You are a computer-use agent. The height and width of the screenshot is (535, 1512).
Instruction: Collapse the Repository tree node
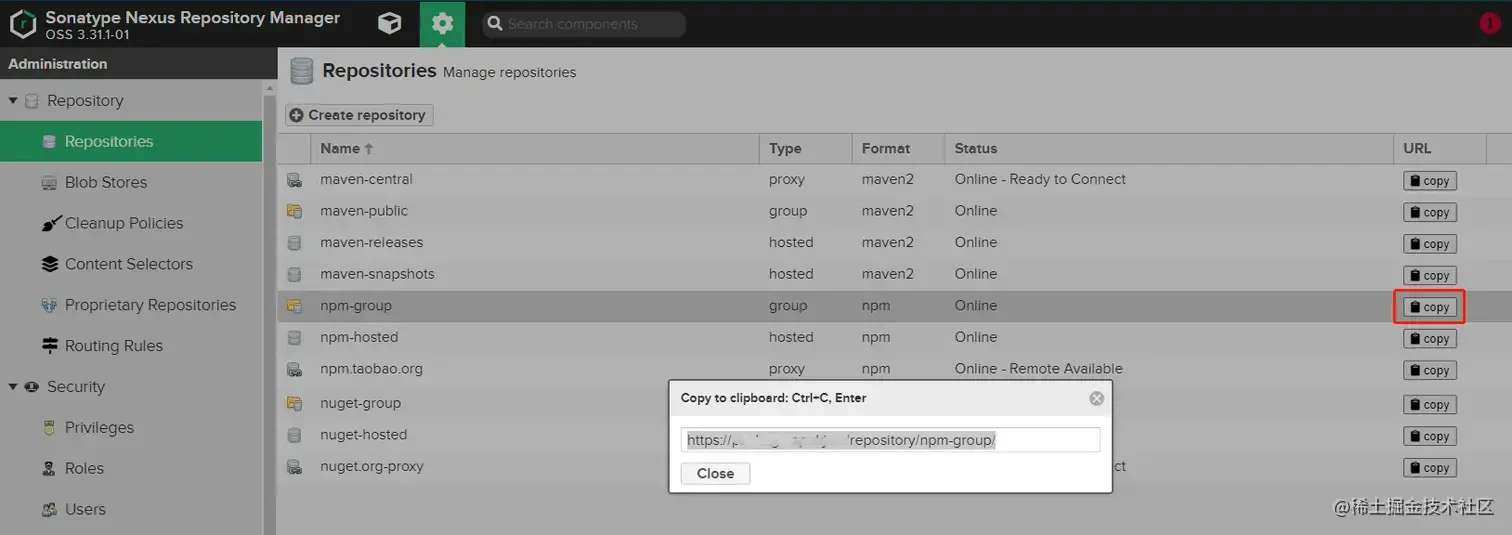pyautogui.click(x=13, y=101)
